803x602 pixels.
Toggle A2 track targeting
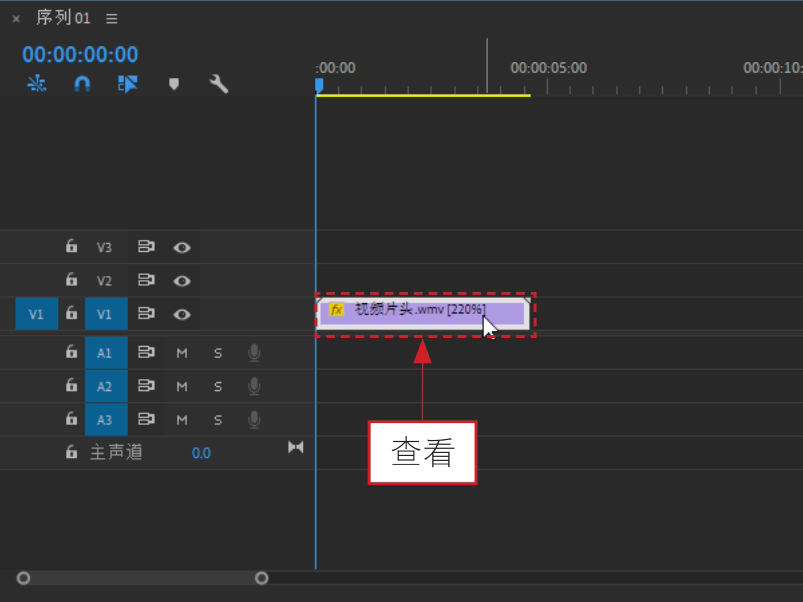coord(106,386)
